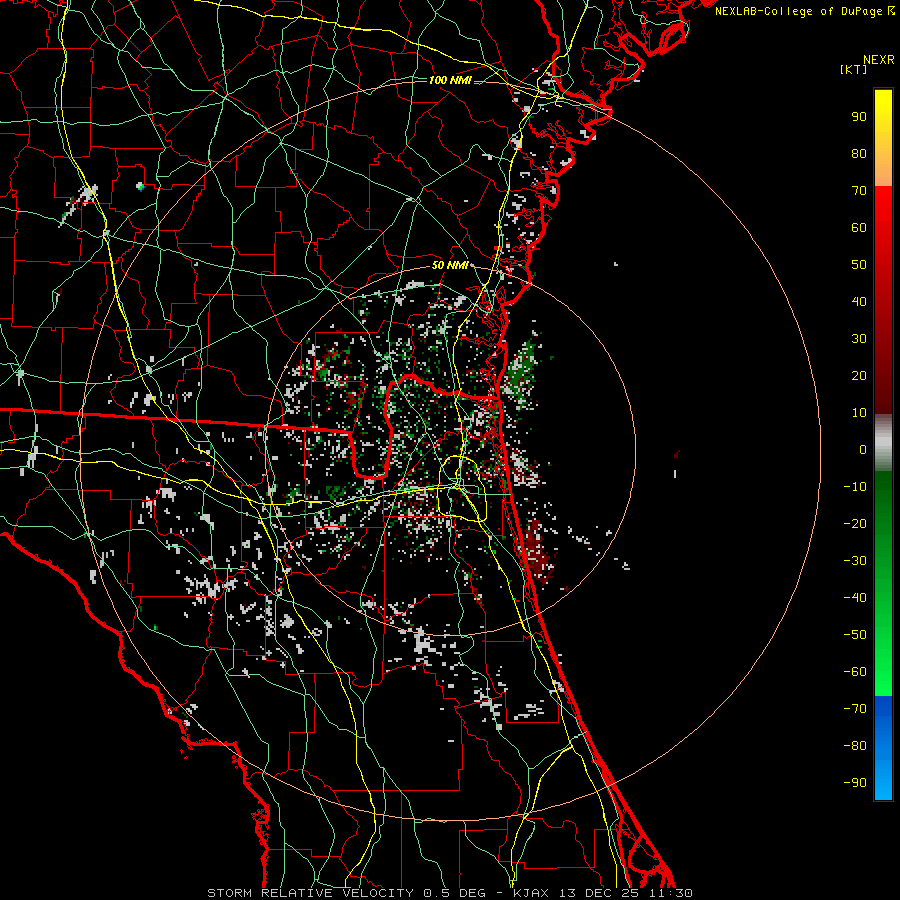Click the -50 value on the color scale
Viewport: 900px width, 900px height.
click(x=855, y=635)
